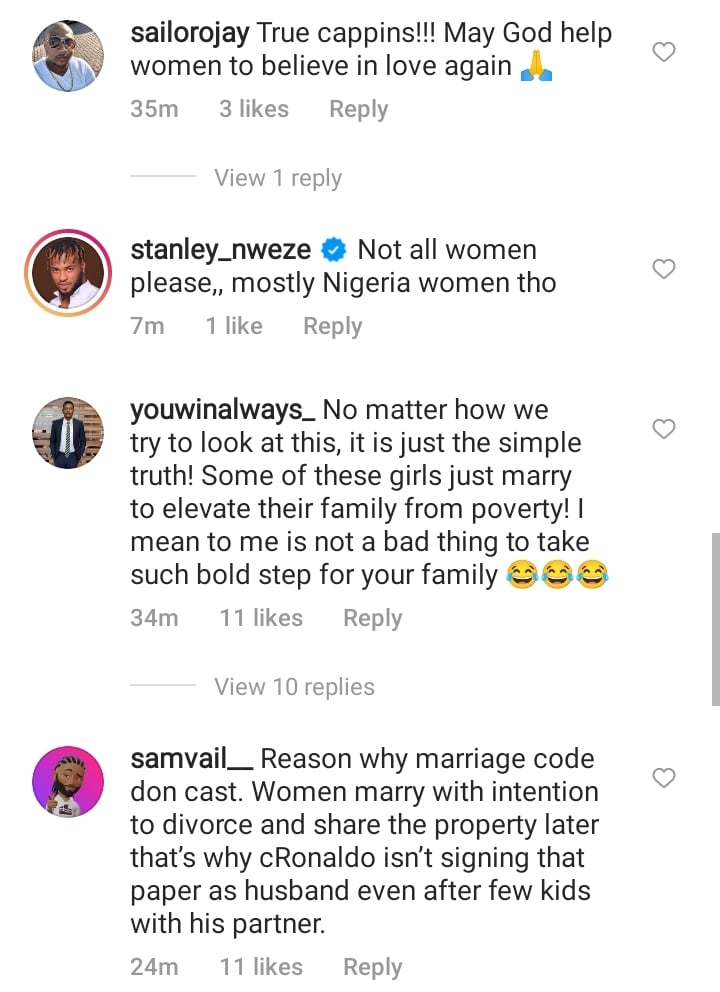Like sailorojay's comment with the heart

click(x=664, y=52)
